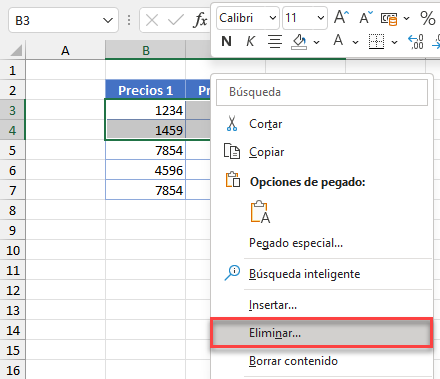The width and height of the screenshot is (440, 379).
Task: Expand the font color options arrow
Action: click(355, 42)
